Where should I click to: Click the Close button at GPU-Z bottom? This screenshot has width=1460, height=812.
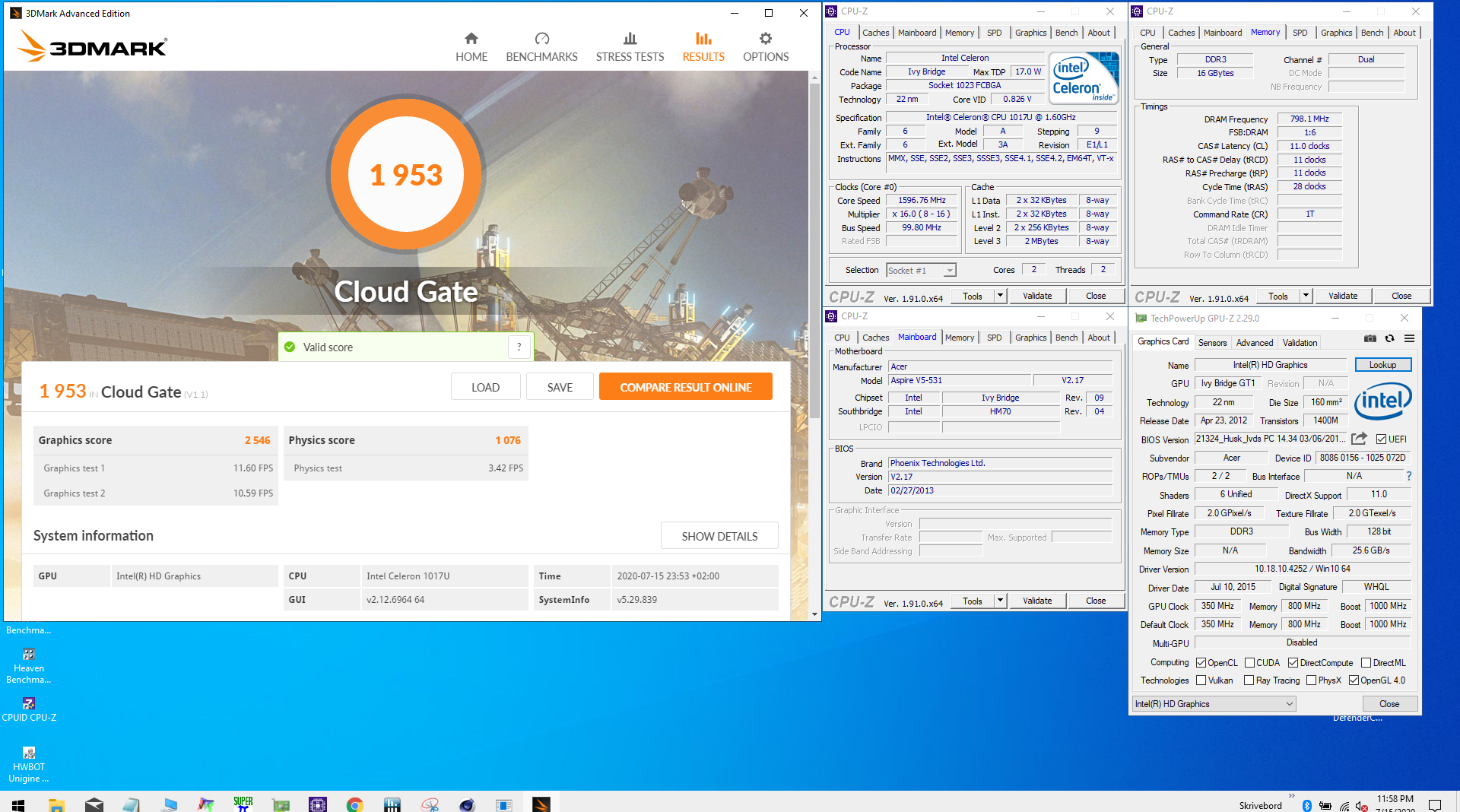coord(1389,704)
